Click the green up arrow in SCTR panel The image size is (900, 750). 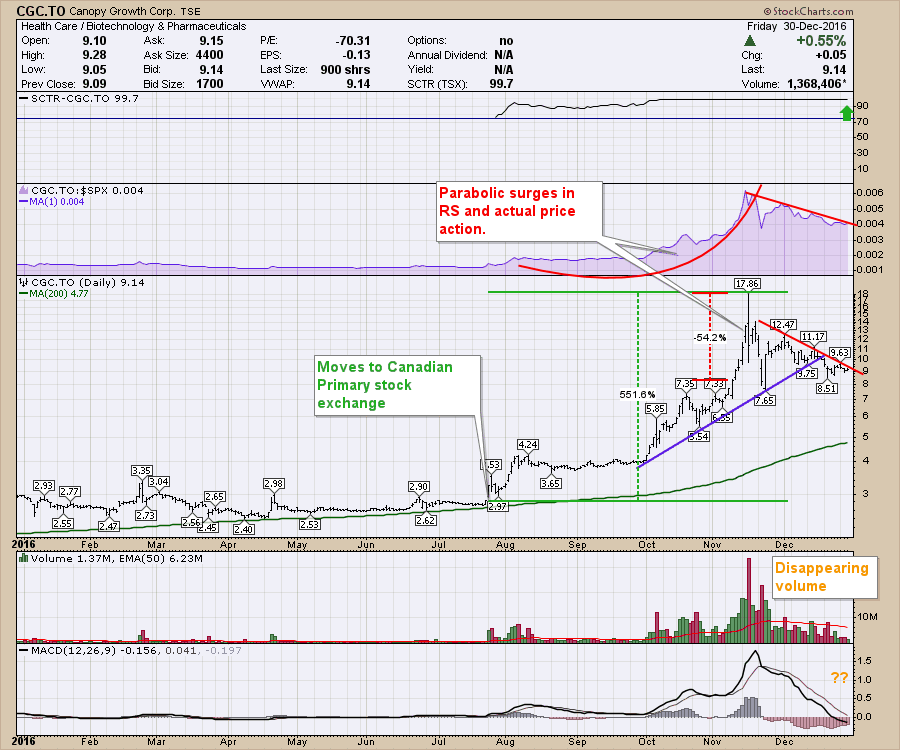point(846,113)
